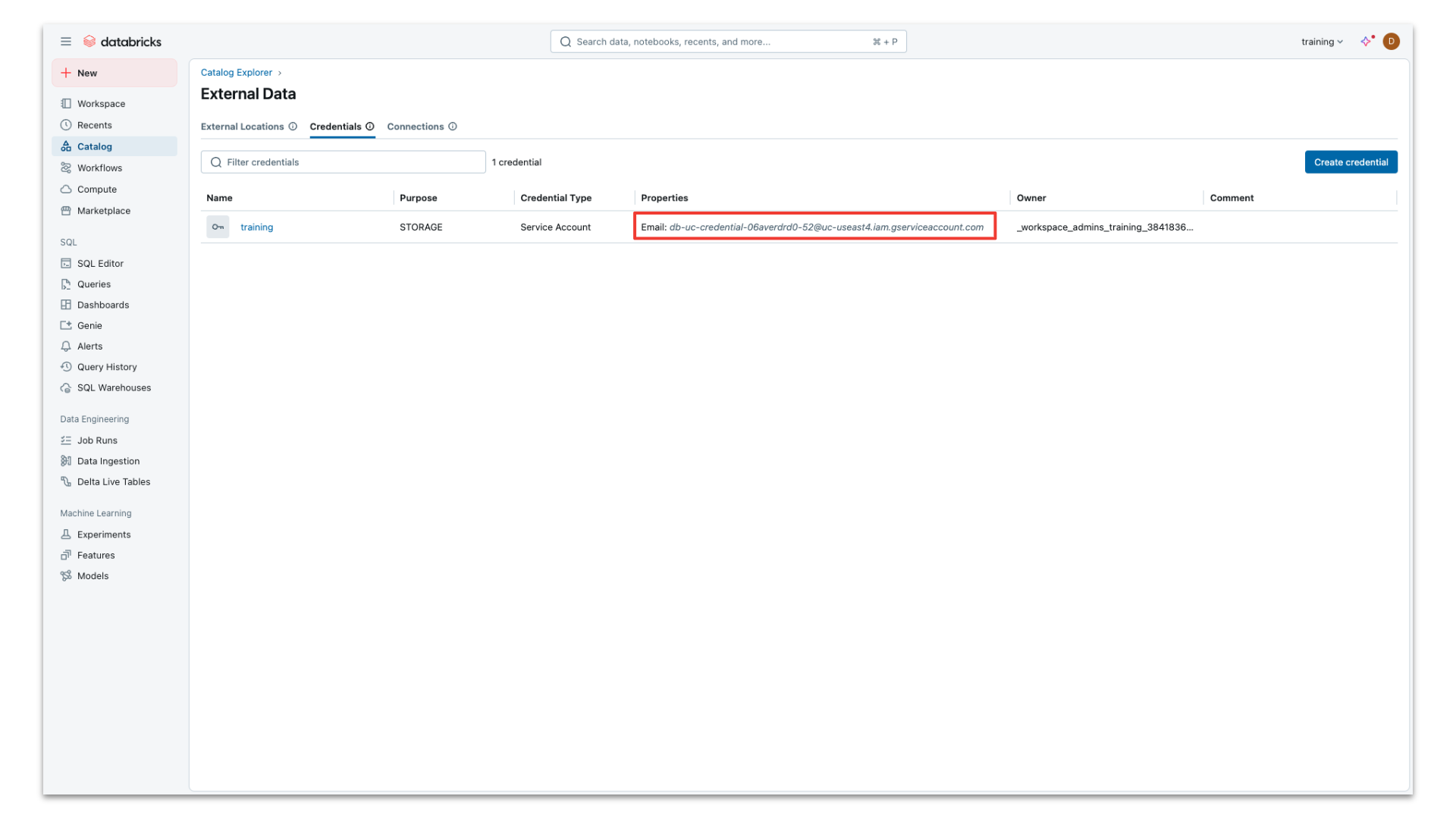The width and height of the screenshot is (1456, 818).
Task: Open SQL Warehouses from the sidebar
Action: click(x=114, y=387)
